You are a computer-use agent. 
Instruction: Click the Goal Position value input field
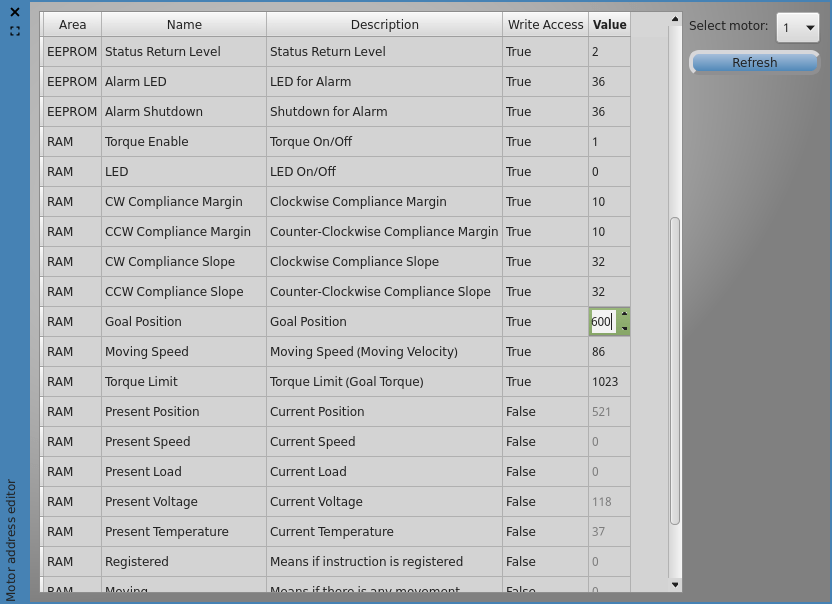(602, 322)
